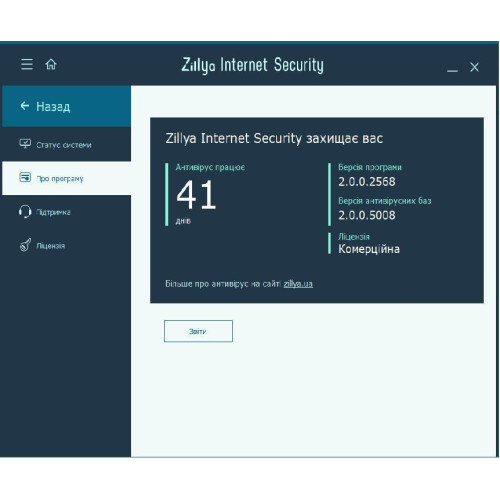This screenshot has width=500, height=500.
Task: Click the back arrow beside Назад
Action: [x=25, y=106]
